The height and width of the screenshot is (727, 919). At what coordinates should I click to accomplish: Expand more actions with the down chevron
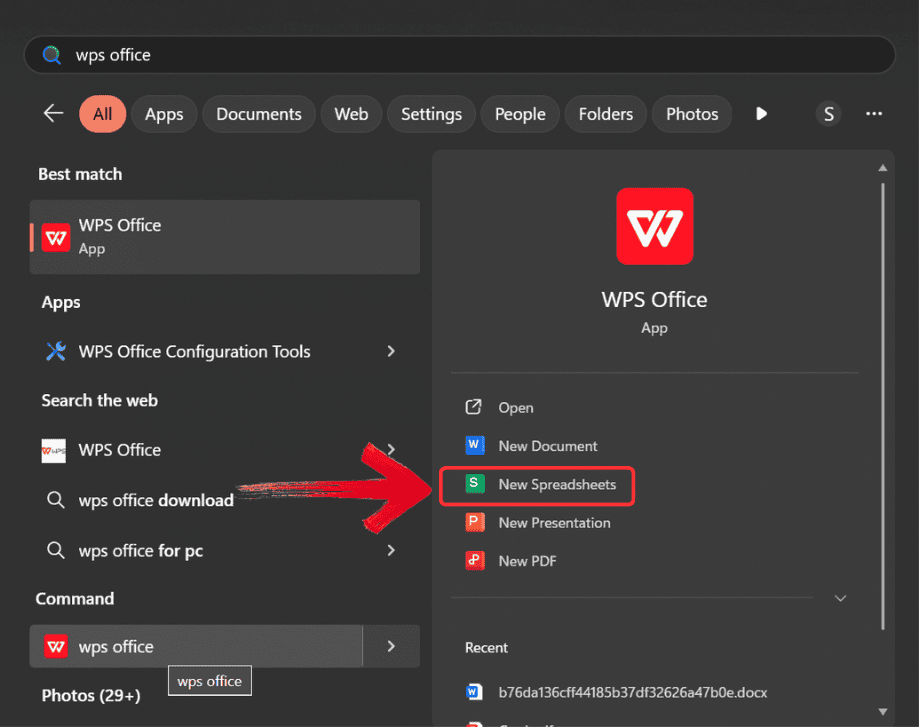840,598
